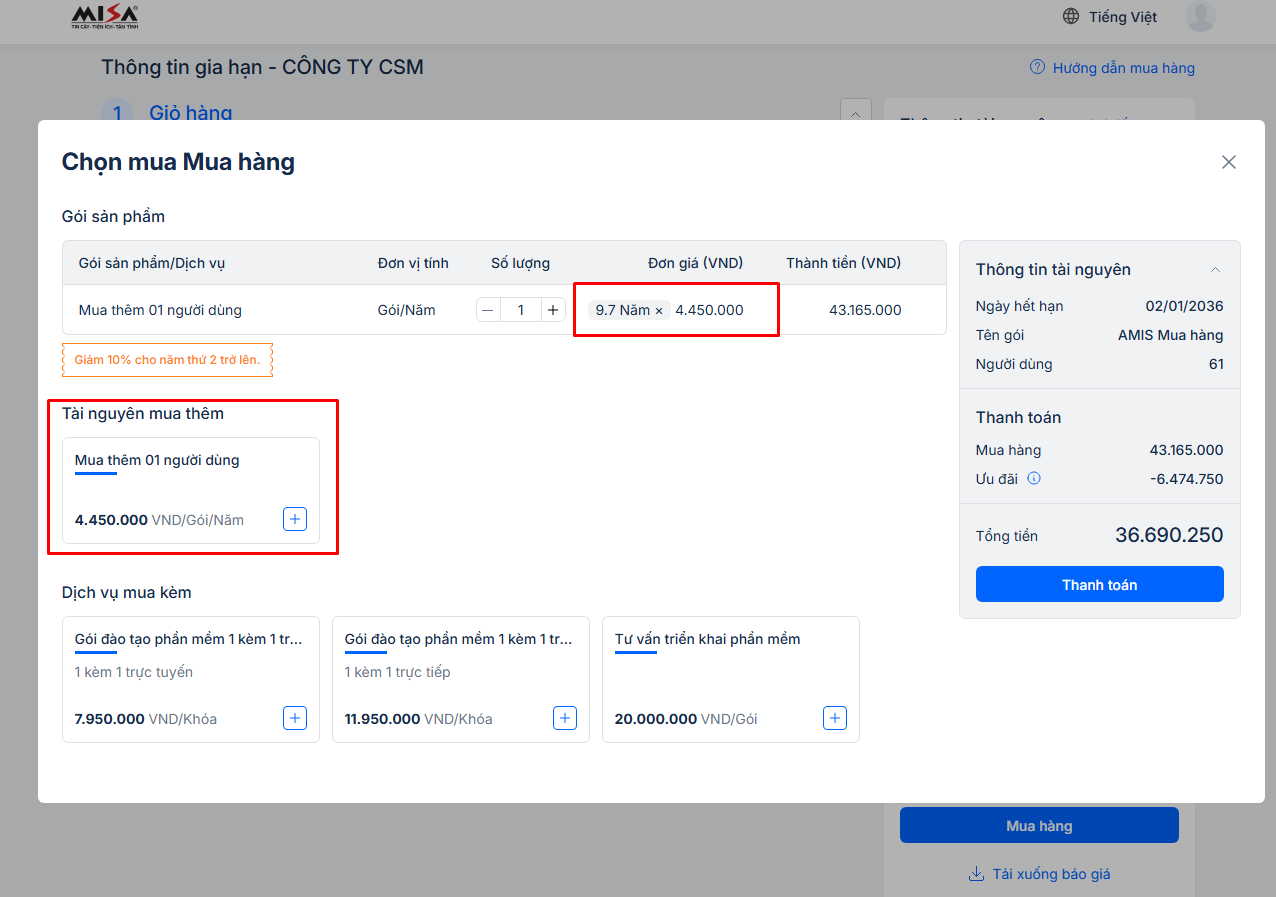Remove the 9.7 Năm duration tag
Image resolution: width=1276 pixels, height=897 pixels.
point(659,311)
